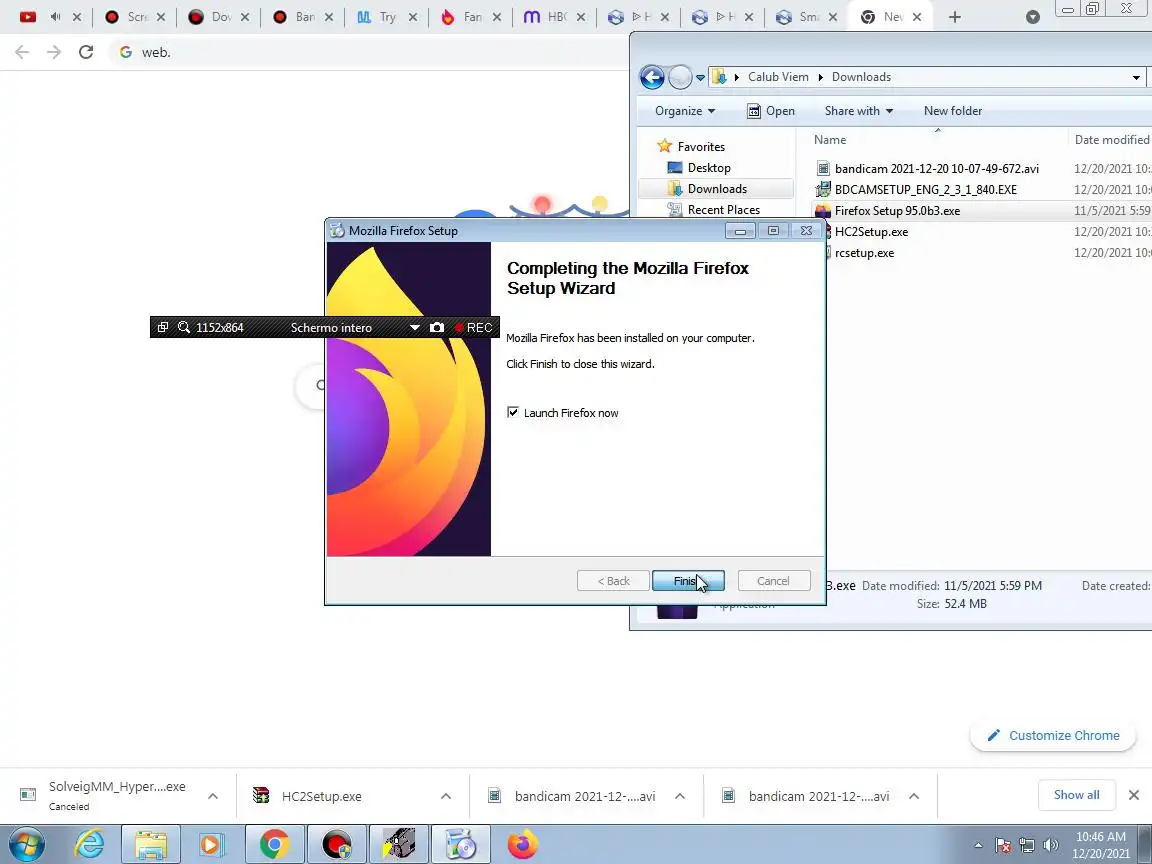The image size is (1152, 864).
Task: Click Chrome back arrow
Action: point(22,52)
